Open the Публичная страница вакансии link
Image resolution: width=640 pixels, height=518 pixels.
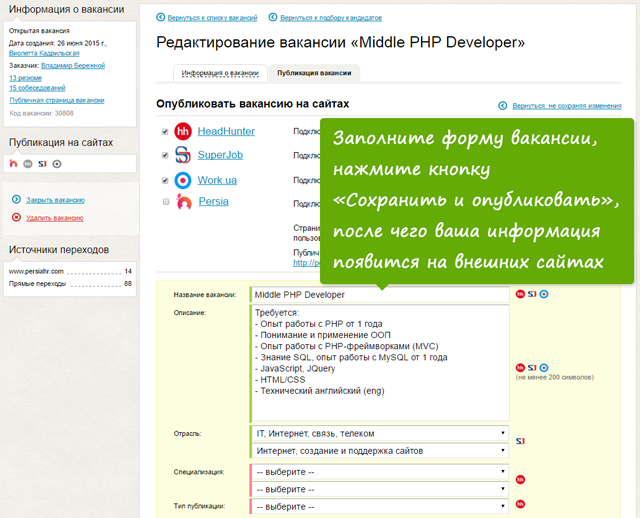click(56, 100)
